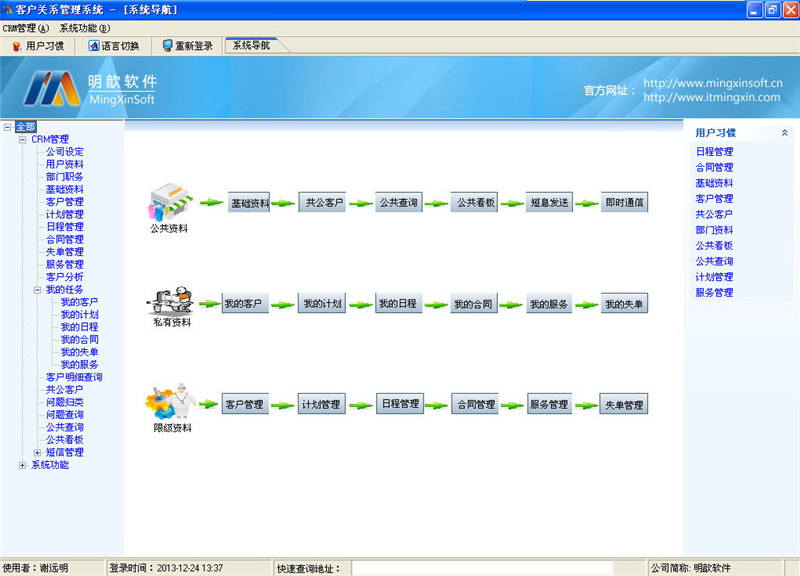Expand the 系统功能 tree node
The width and height of the screenshot is (800, 576).
(x=22, y=465)
